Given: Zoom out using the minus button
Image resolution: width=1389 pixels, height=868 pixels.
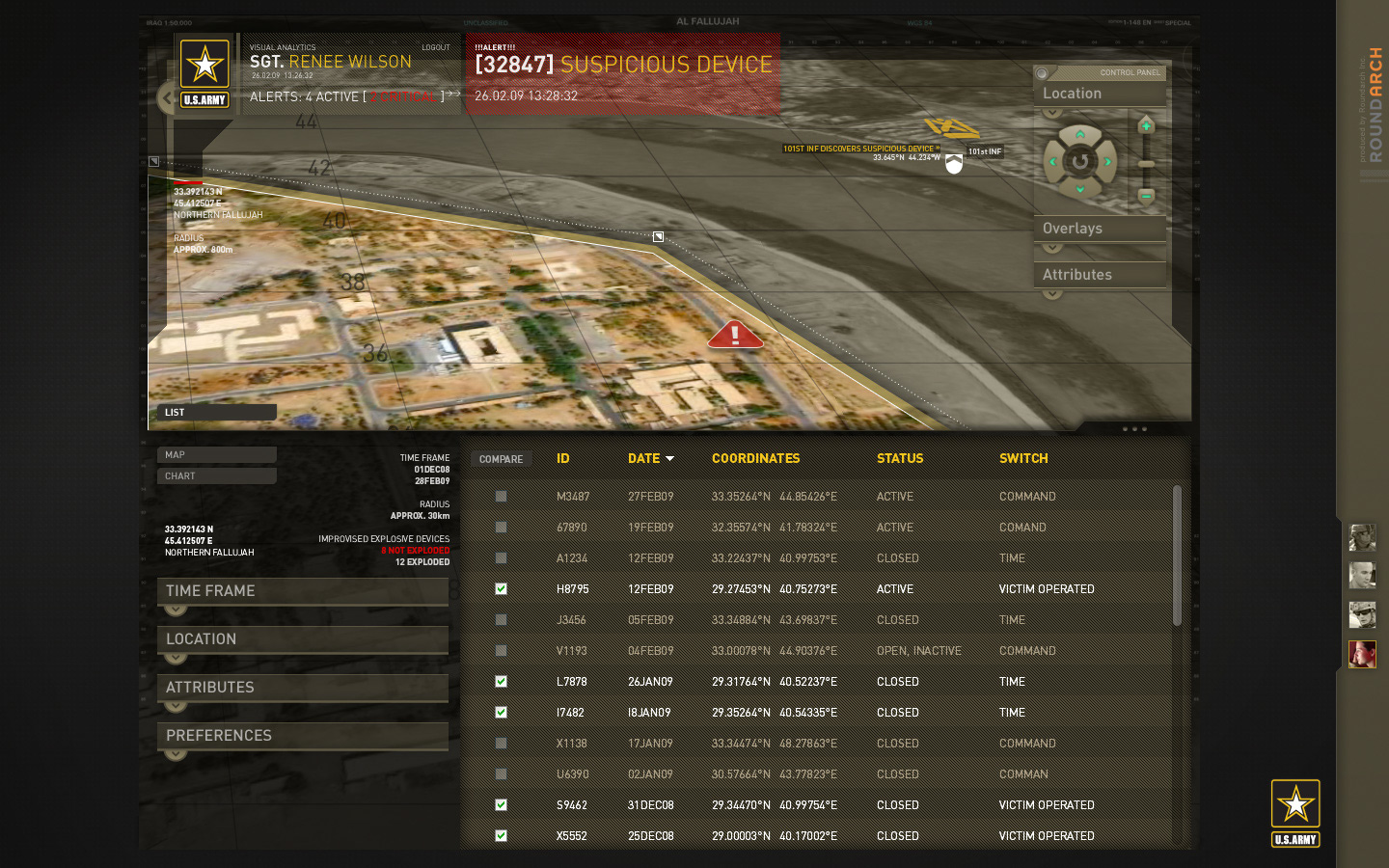Looking at the screenshot, I should coord(1146,196).
